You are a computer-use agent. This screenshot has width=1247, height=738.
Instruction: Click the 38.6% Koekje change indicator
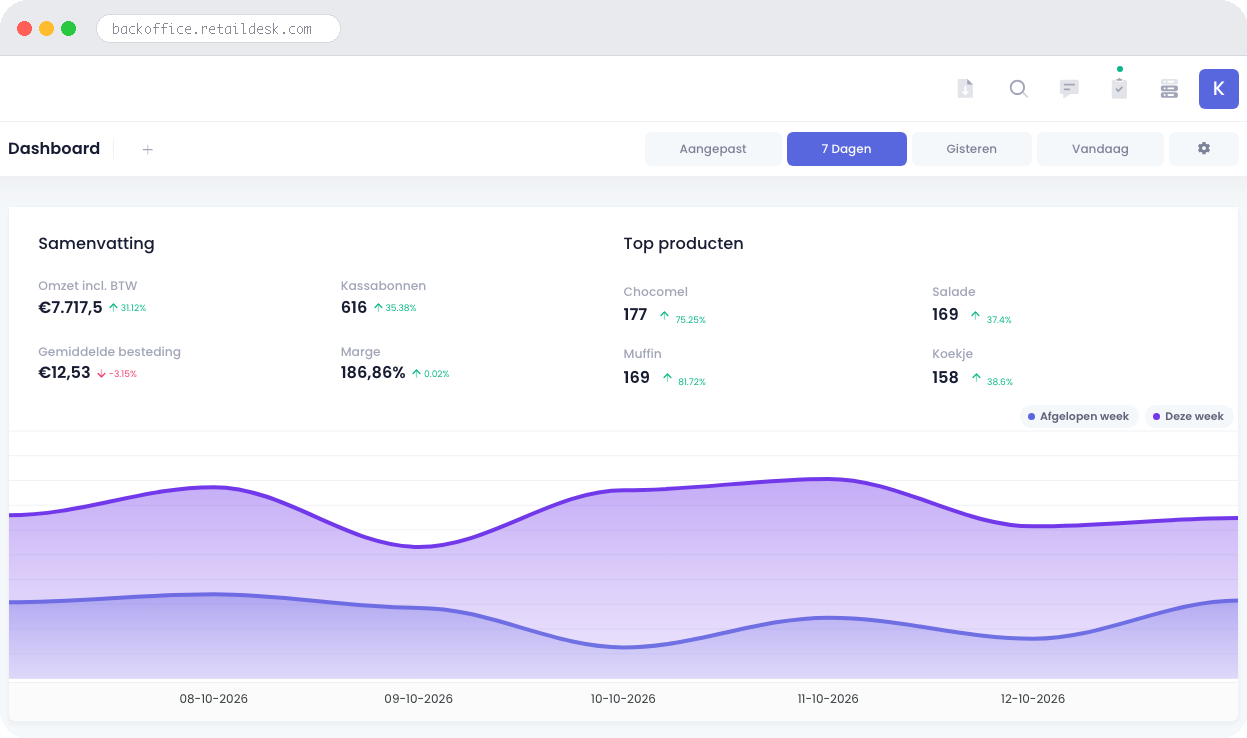pyautogui.click(x=991, y=381)
